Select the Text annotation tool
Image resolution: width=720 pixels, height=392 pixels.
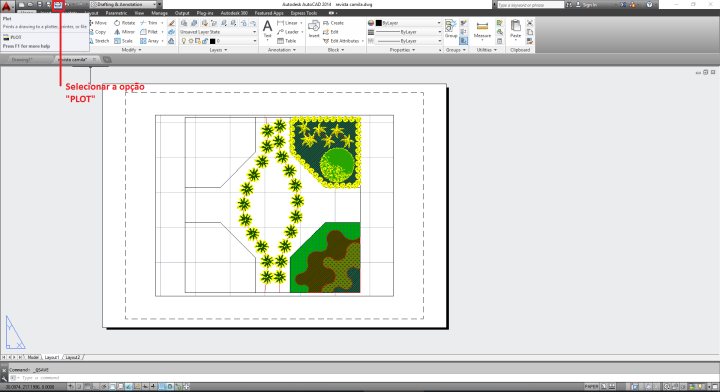[267, 30]
